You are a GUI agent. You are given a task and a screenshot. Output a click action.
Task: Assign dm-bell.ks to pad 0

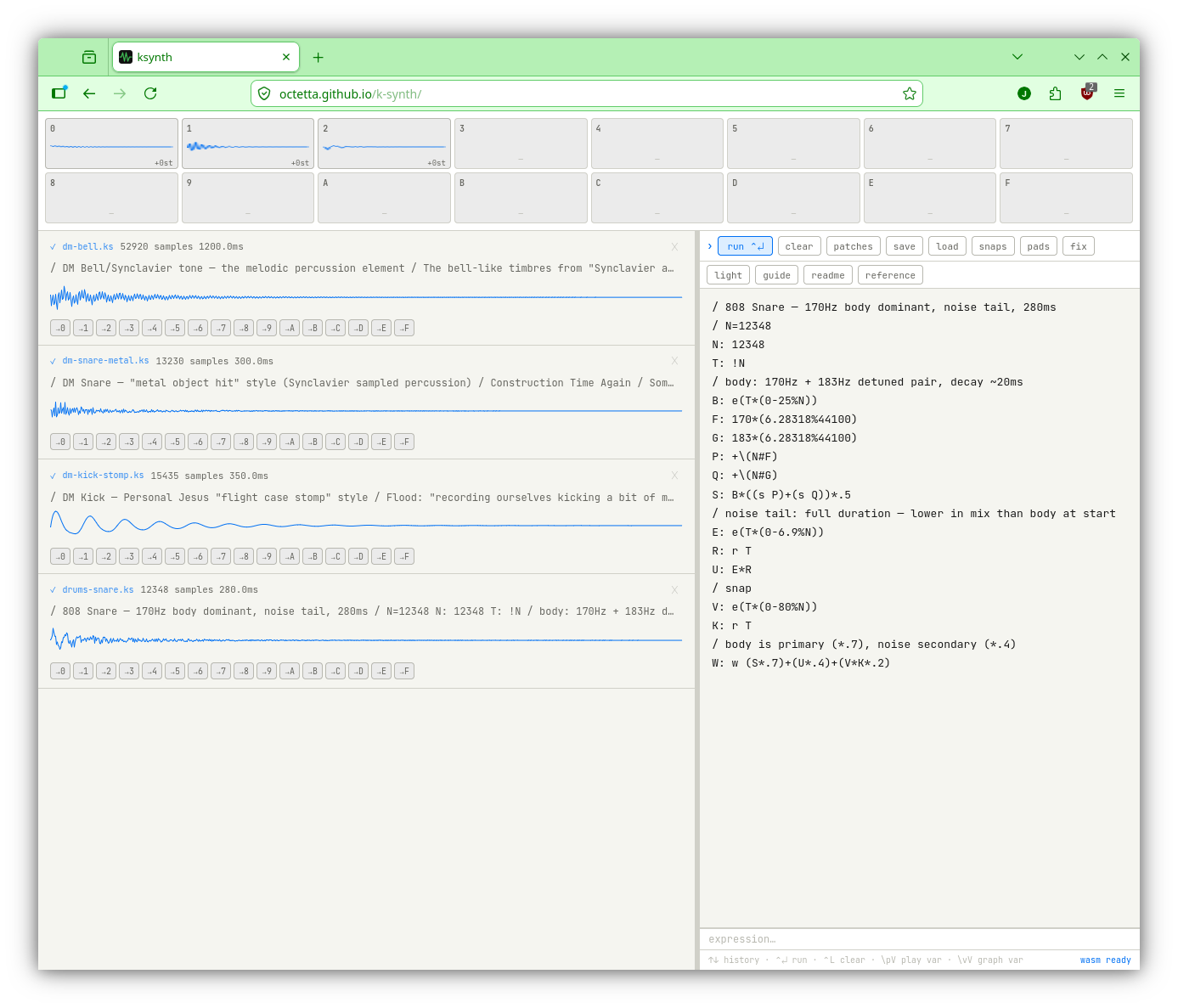60,328
